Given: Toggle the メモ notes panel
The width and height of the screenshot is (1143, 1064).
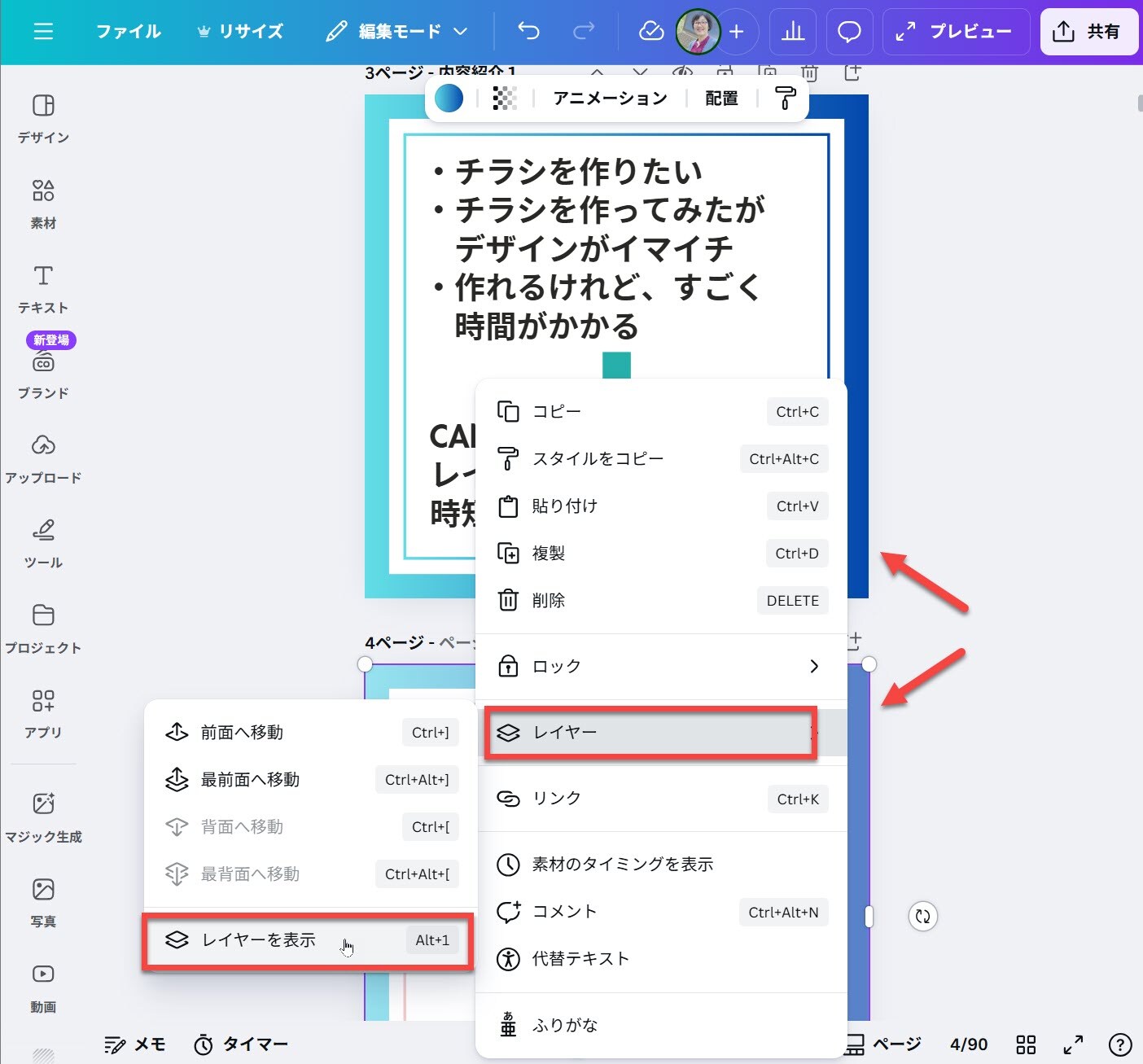Looking at the screenshot, I should coord(135,1044).
